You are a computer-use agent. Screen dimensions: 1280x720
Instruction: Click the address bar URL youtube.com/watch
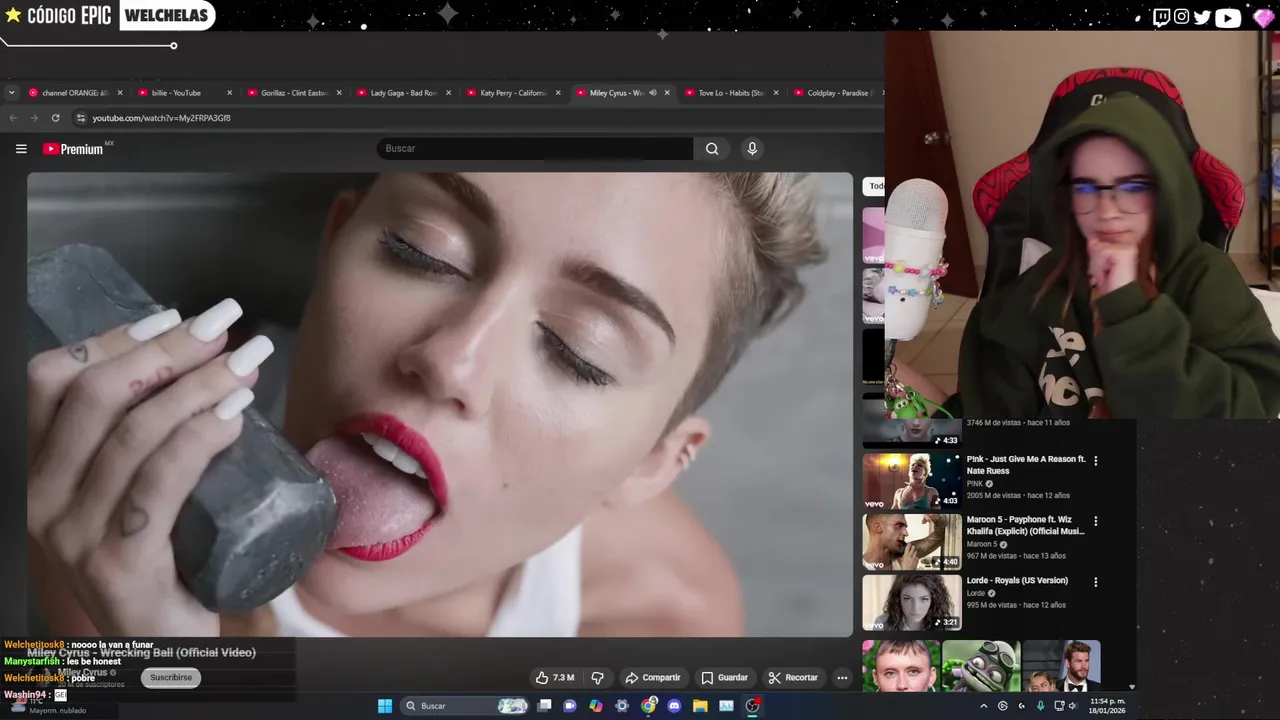point(161,118)
